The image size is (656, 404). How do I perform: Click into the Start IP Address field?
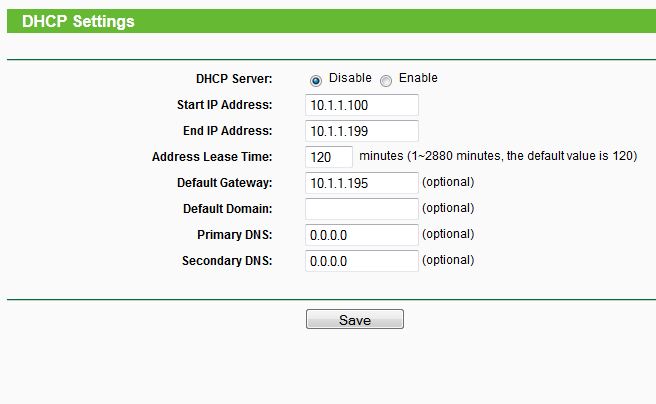pos(362,105)
